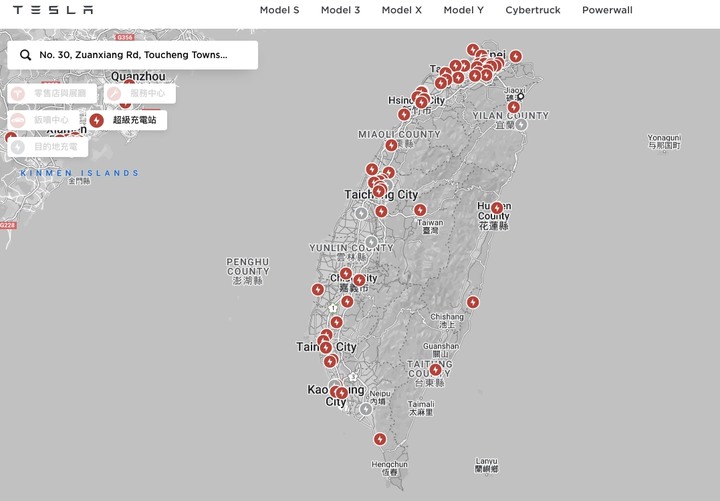The image size is (720, 501).
Task: Toggle the 服務中心 service center filter
Action: [140, 93]
